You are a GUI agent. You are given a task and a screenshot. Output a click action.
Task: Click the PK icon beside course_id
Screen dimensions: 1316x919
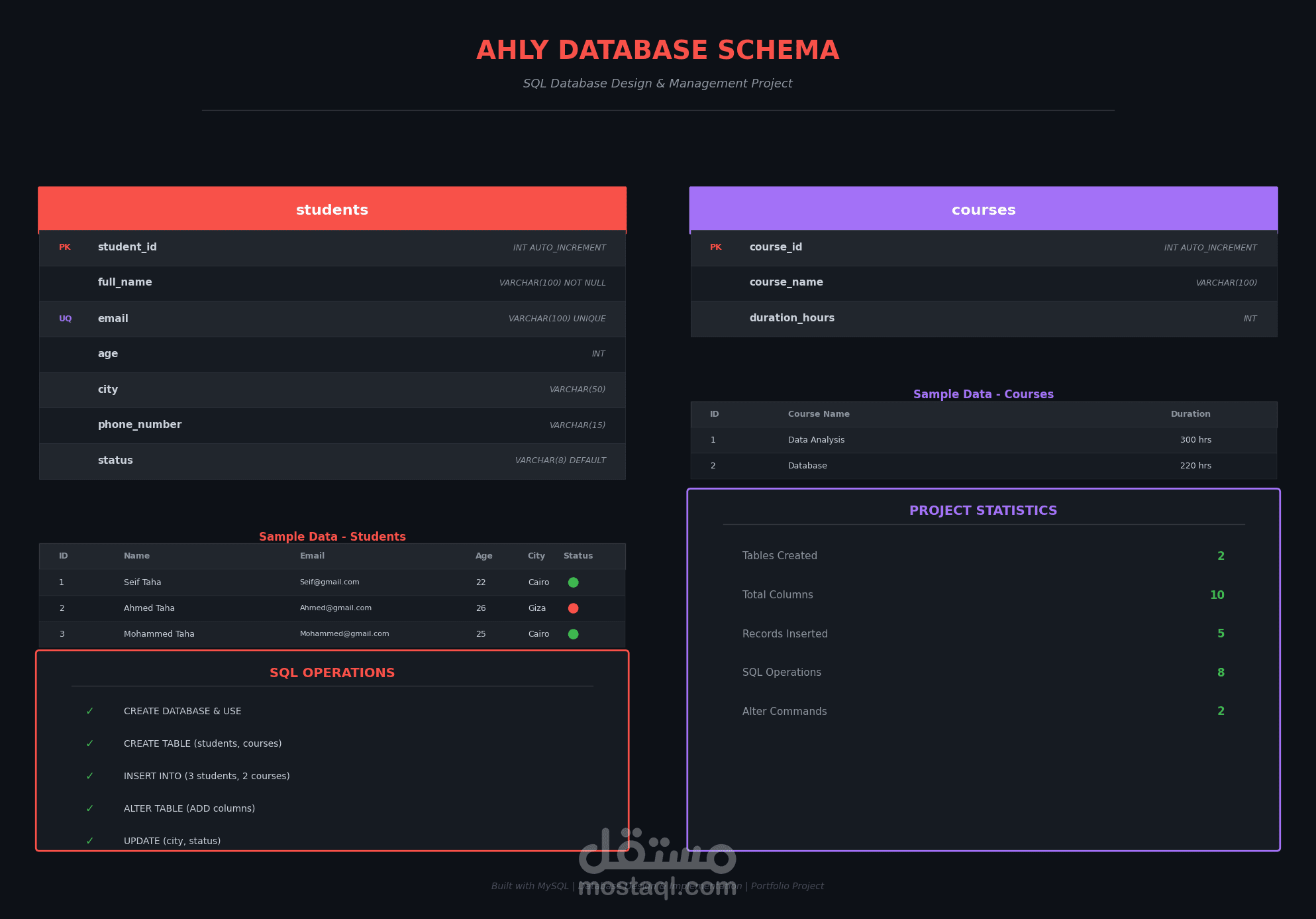[716, 246]
